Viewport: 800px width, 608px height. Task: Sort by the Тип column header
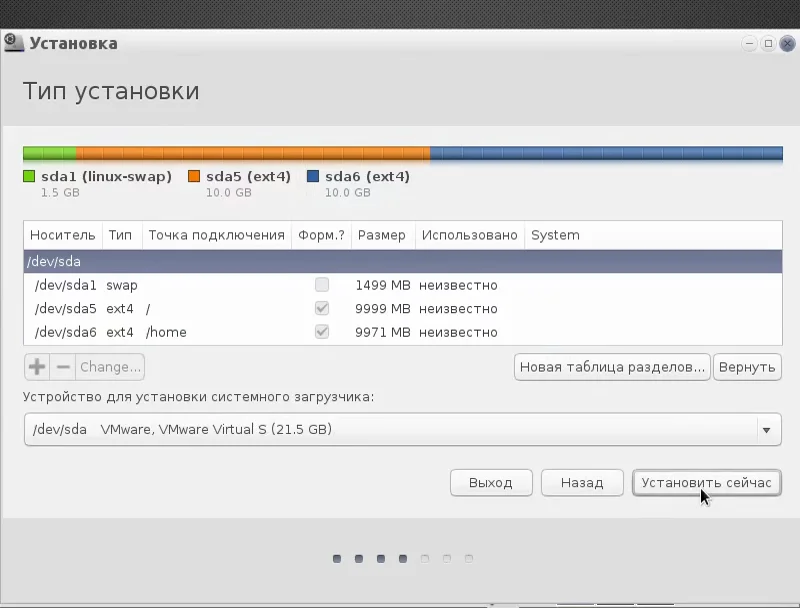click(122, 235)
